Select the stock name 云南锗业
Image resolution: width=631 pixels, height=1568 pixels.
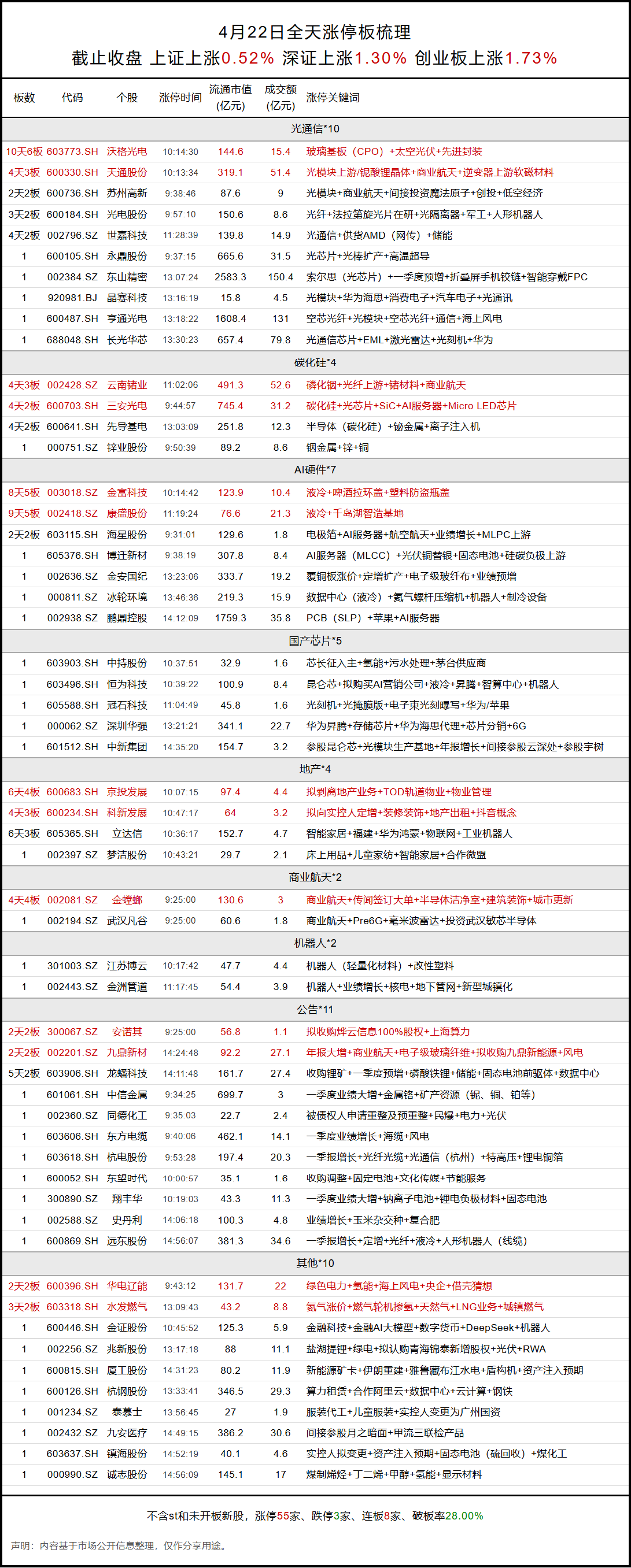point(127,385)
